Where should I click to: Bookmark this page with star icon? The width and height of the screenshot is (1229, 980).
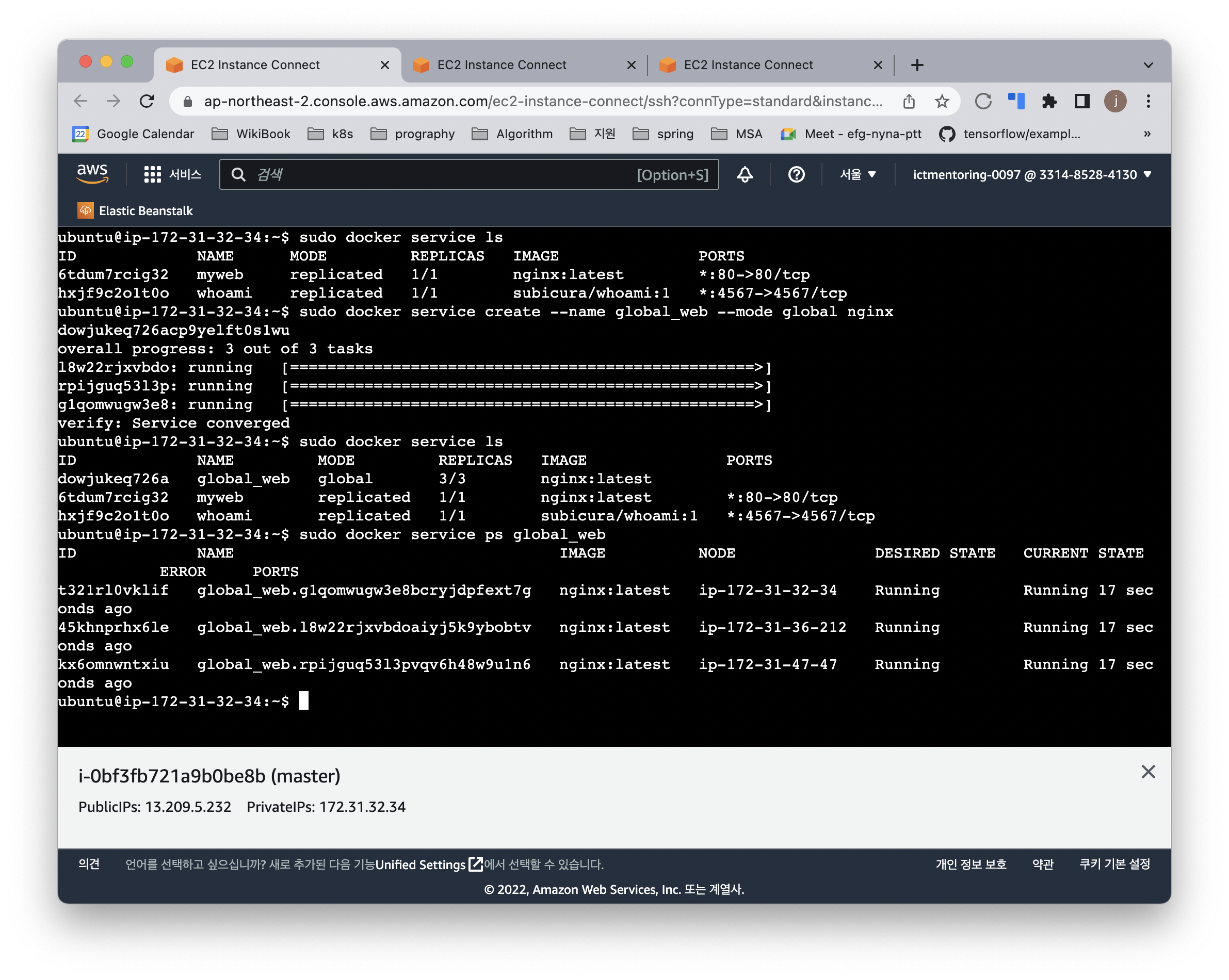[x=942, y=102]
